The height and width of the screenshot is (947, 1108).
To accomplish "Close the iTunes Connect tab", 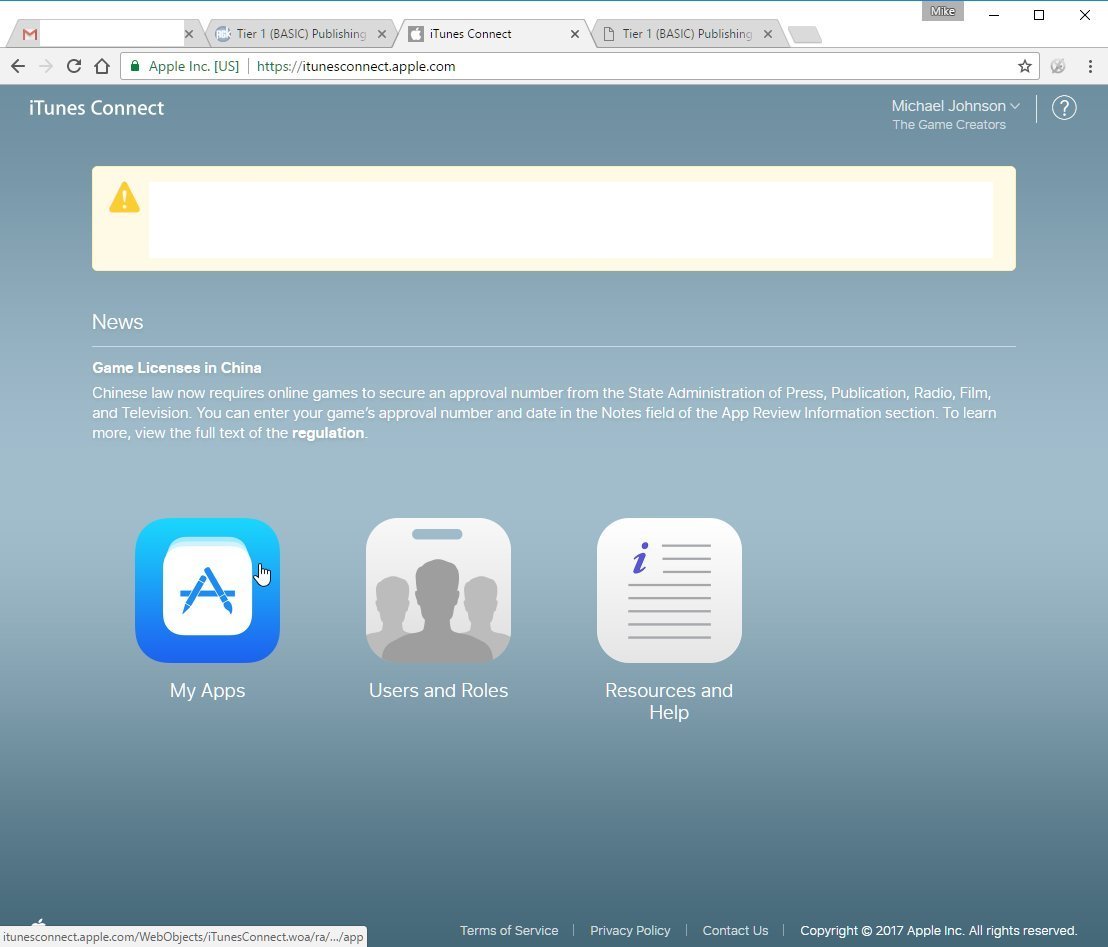I will (x=575, y=34).
